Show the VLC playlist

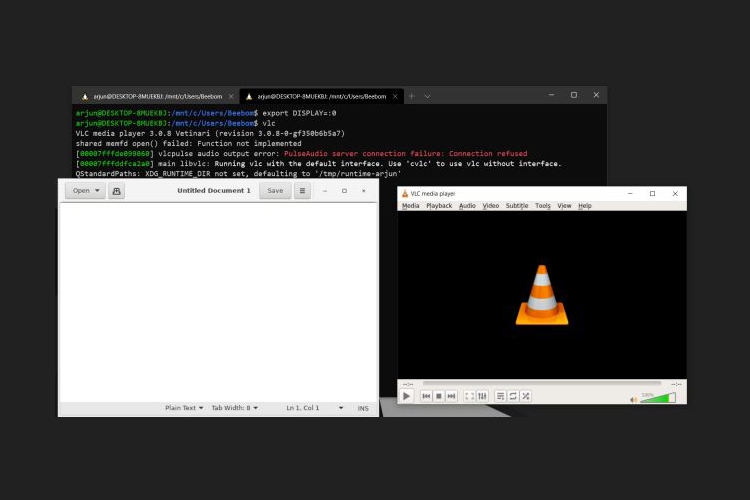pyautogui.click(x=501, y=396)
